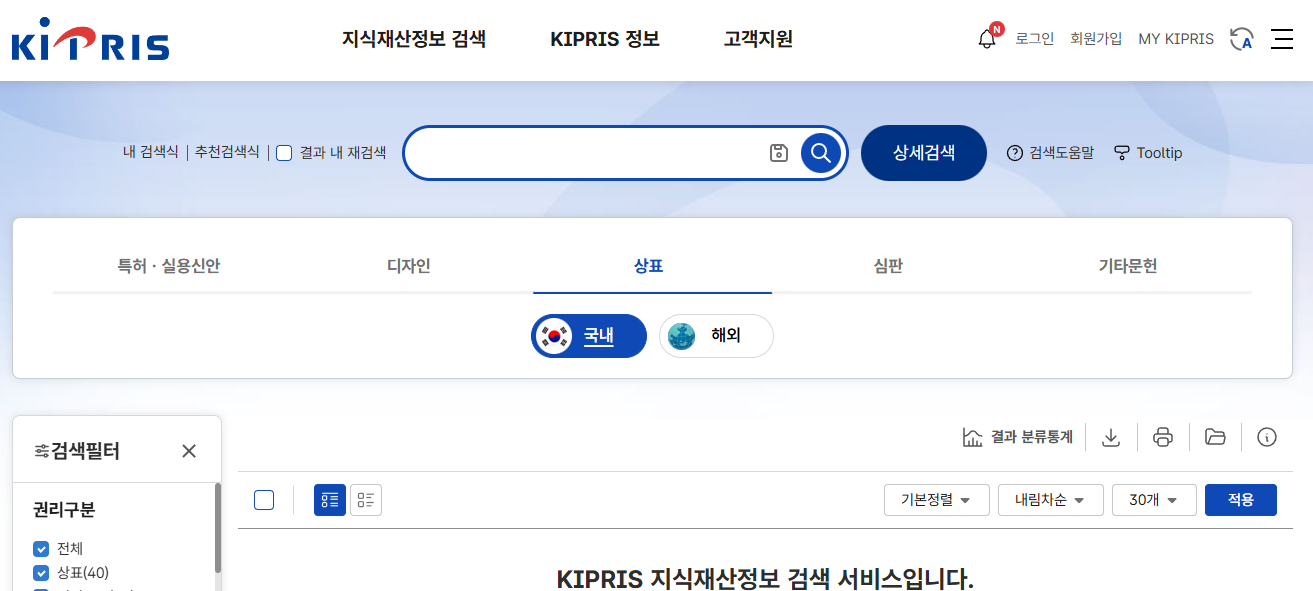Select the 해외 option with globe
This screenshot has width=1313, height=591.
coord(716,336)
